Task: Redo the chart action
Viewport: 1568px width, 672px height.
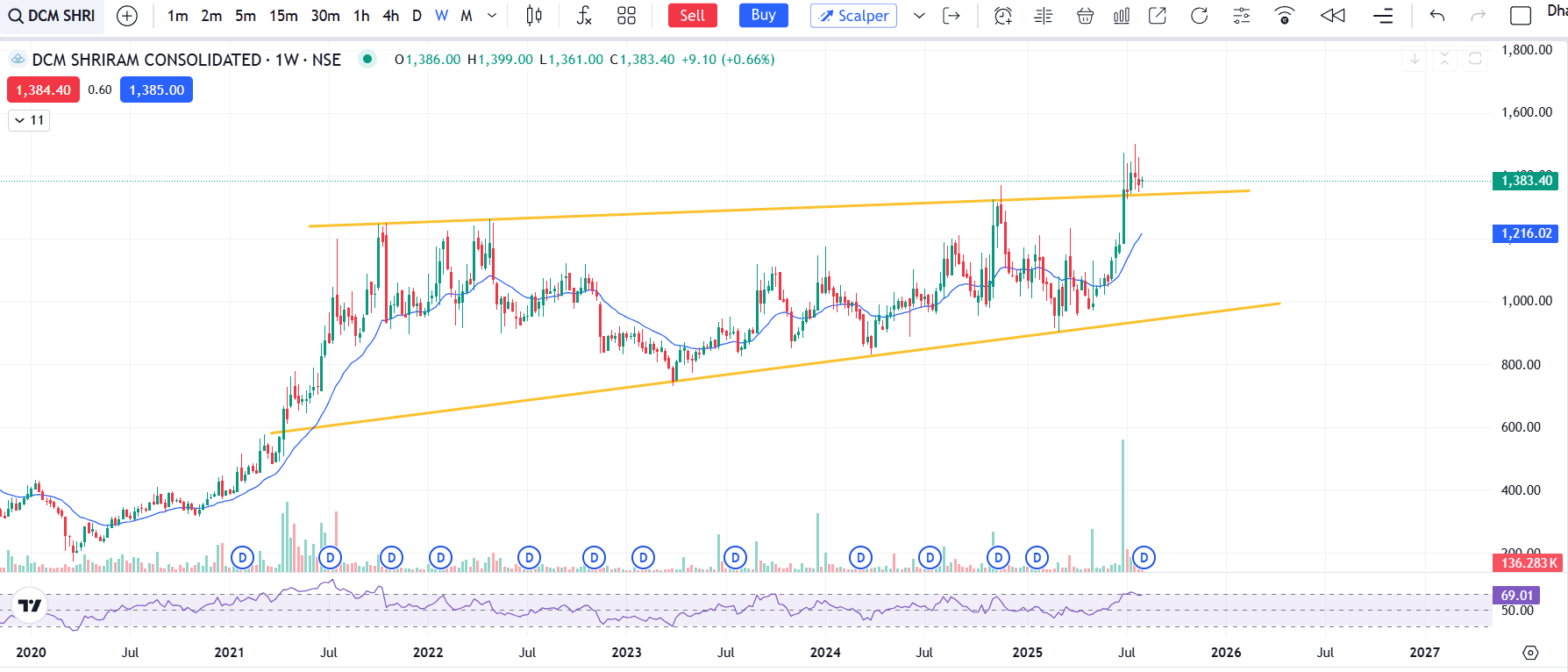Action: point(1479,16)
